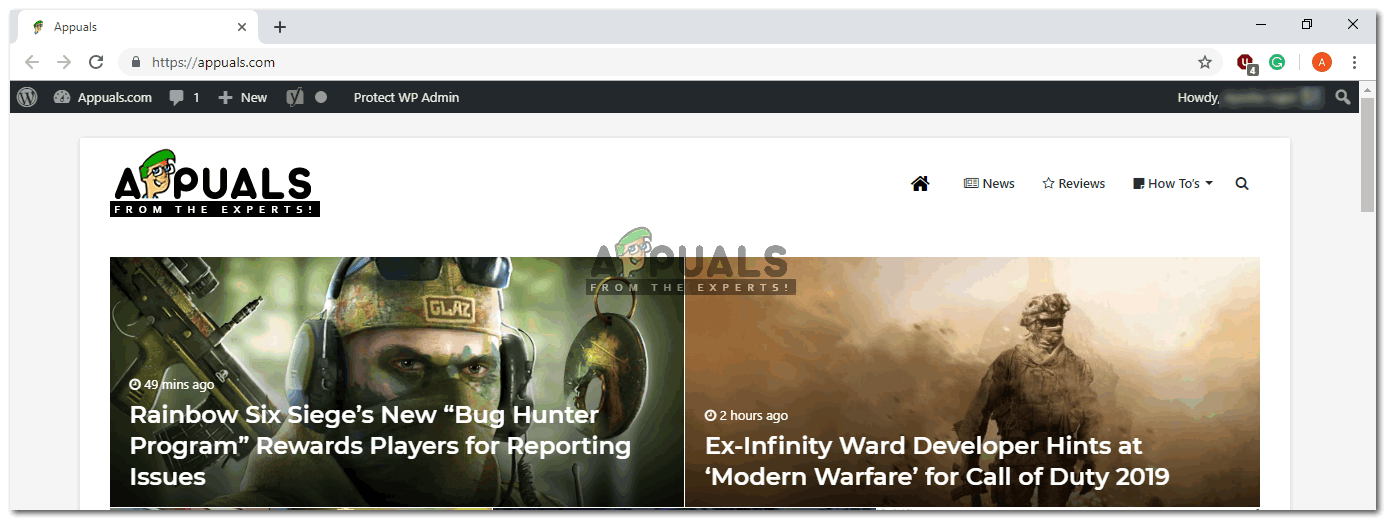1387x521 pixels.
Task: Click the admin bar search magnifier
Action: click(1342, 97)
